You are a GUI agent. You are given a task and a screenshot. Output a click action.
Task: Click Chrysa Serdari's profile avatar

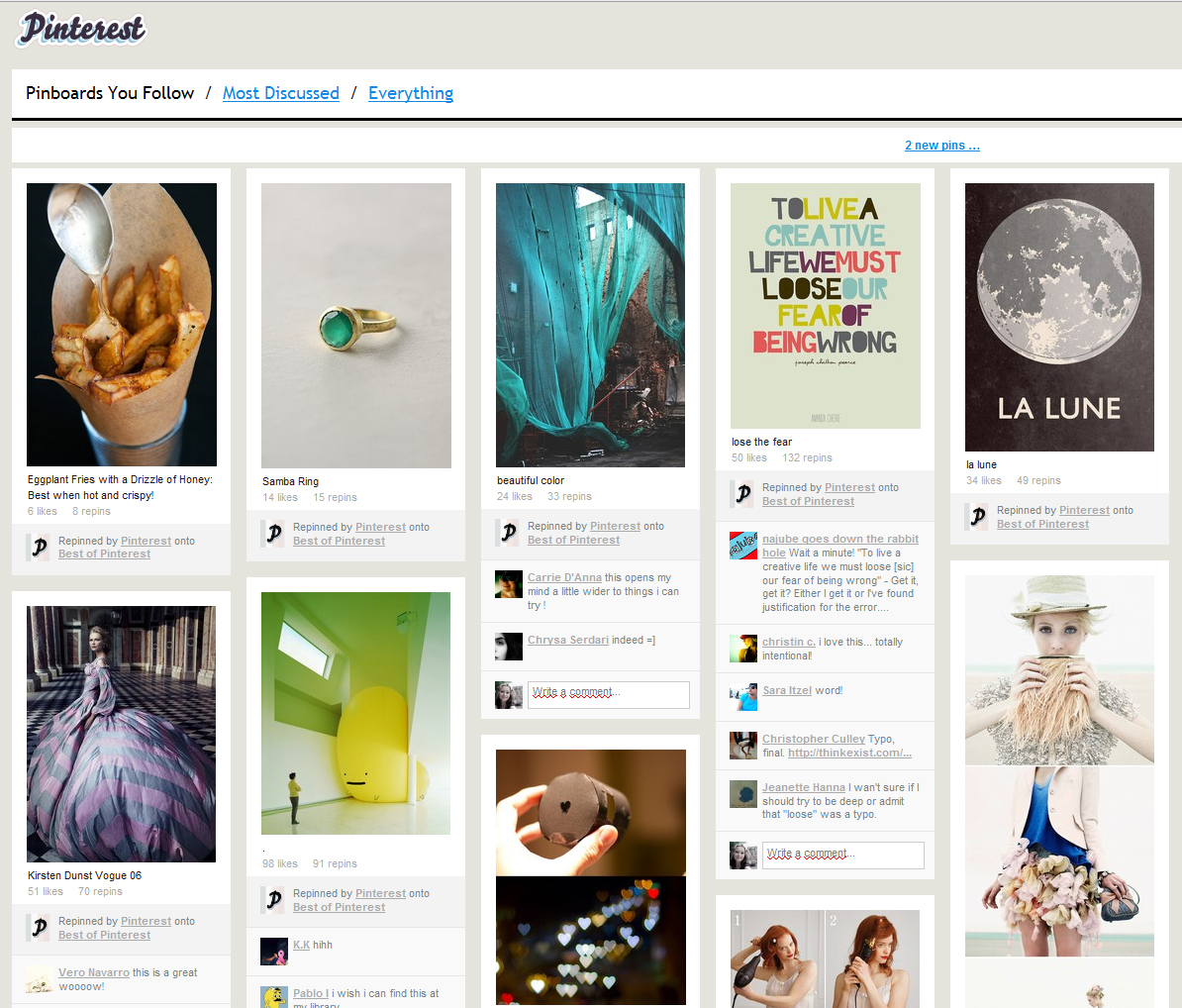point(509,647)
